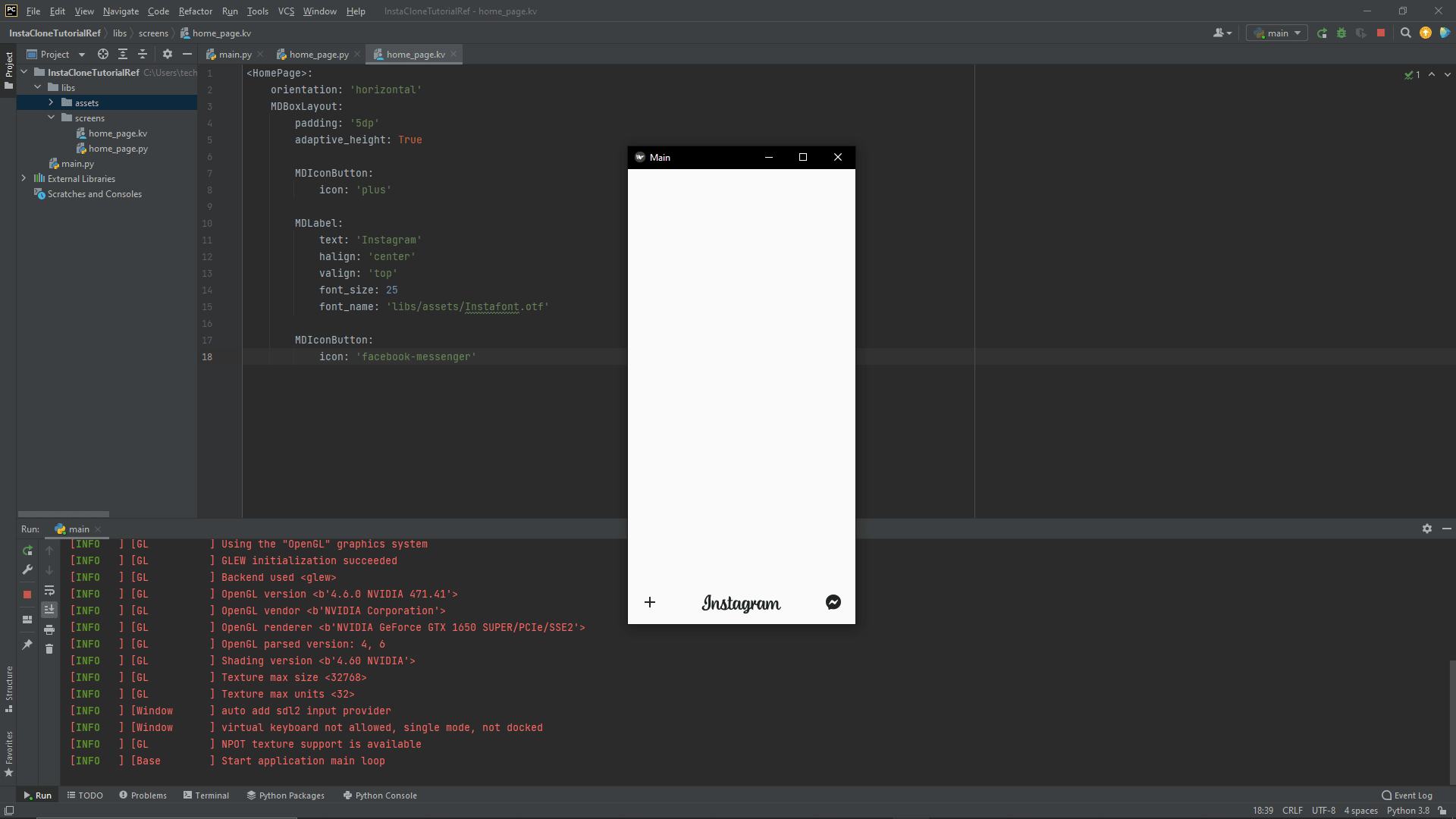
Task: Collapse all nodes in the Project tree
Action: click(142, 54)
